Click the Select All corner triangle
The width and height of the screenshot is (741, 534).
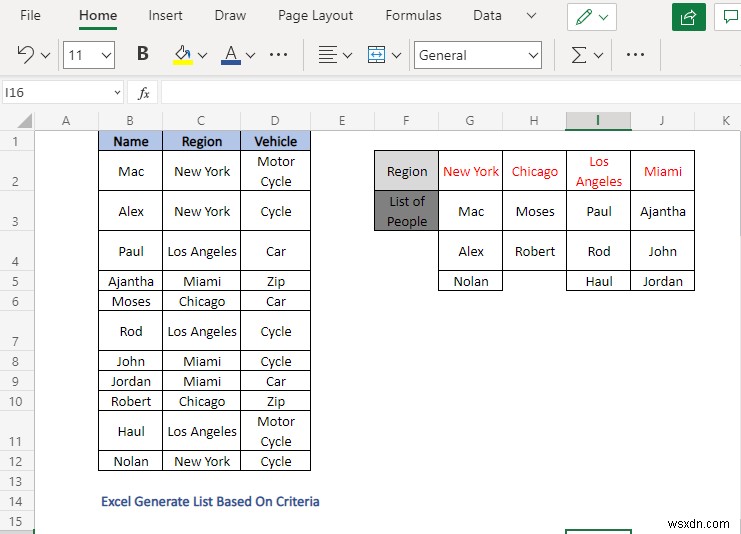point(25,121)
